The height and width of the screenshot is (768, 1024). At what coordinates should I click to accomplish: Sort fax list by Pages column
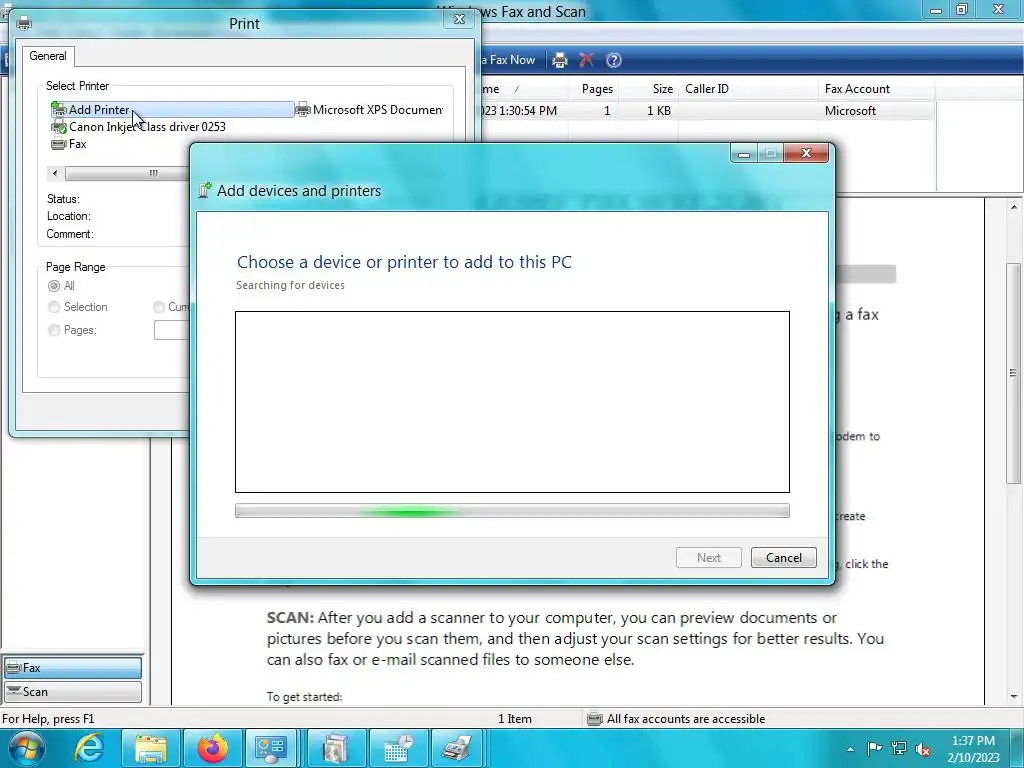click(x=593, y=89)
